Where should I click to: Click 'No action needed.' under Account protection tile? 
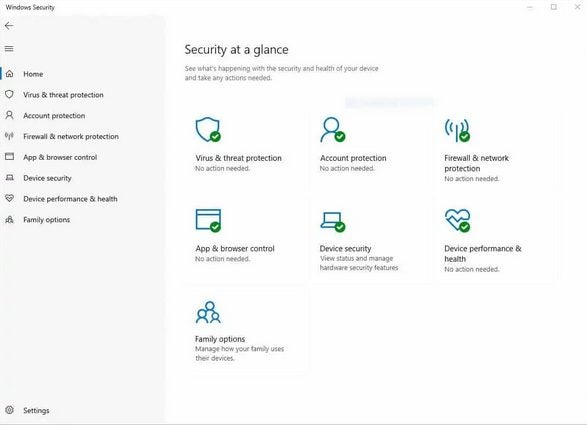[x=347, y=169]
